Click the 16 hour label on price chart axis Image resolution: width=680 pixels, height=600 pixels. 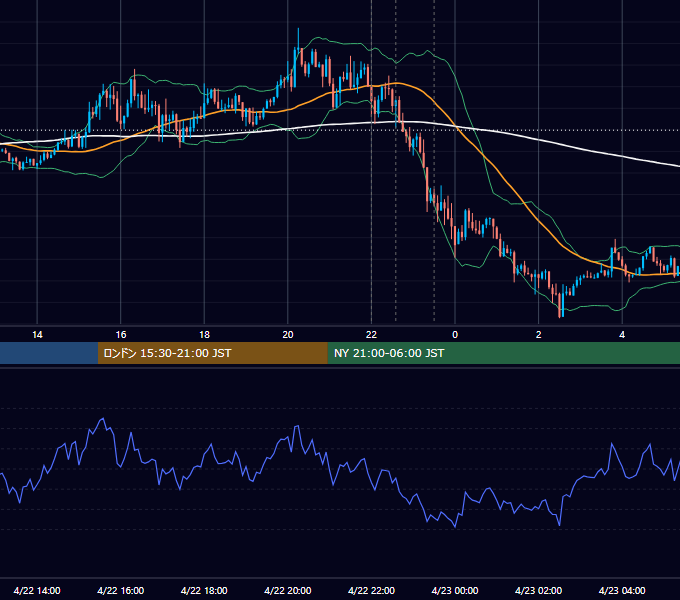click(x=121, y=335)
